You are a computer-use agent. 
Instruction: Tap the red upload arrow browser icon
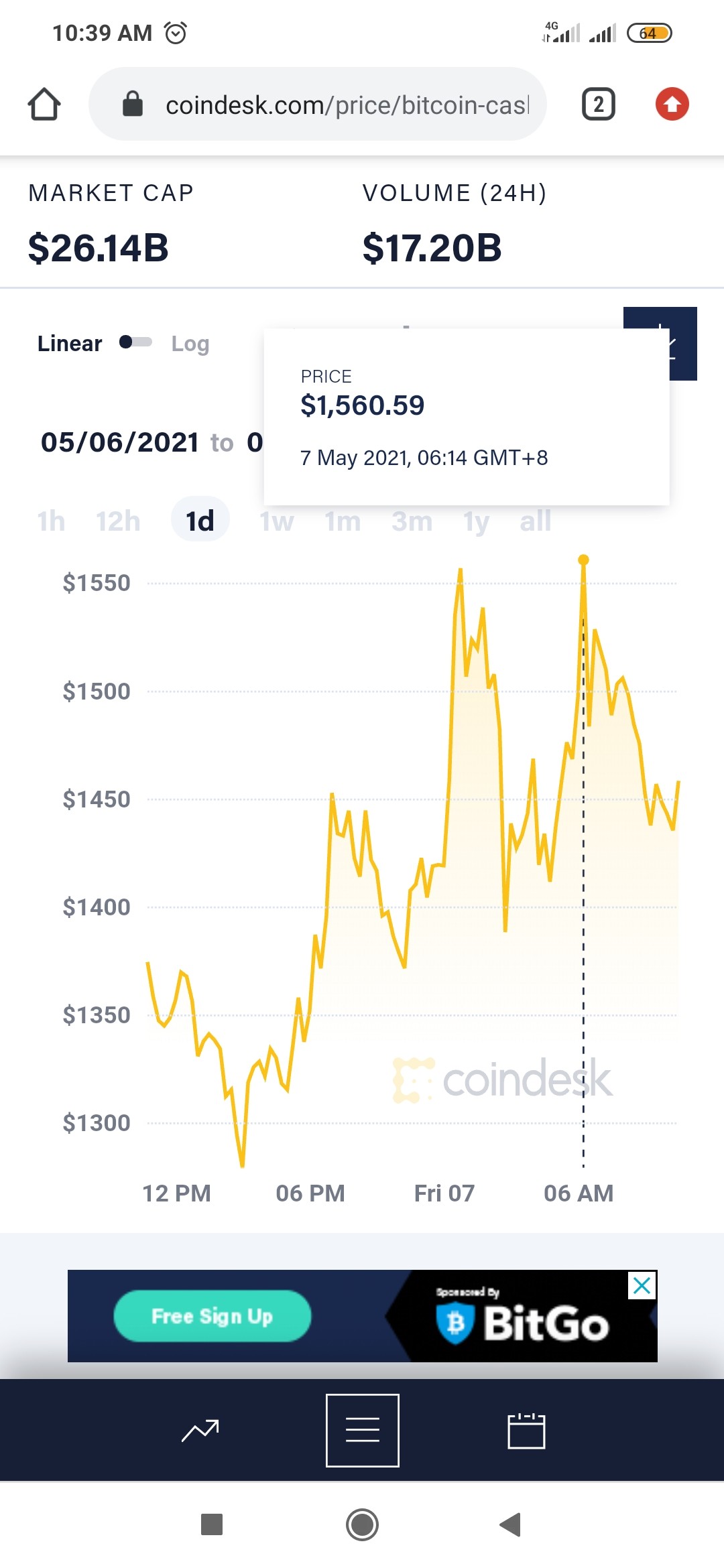pos(672,105)
